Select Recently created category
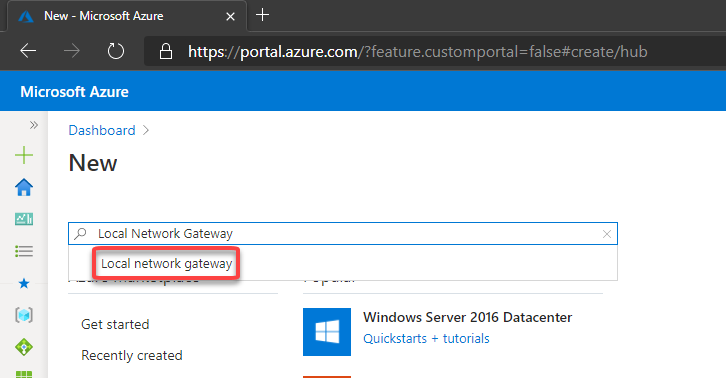Screen dimensions: 726x378 click(x=131, y=355)
